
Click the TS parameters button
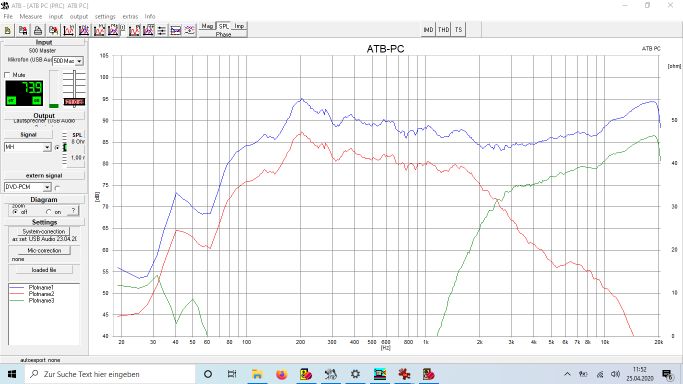click(458, 30)
